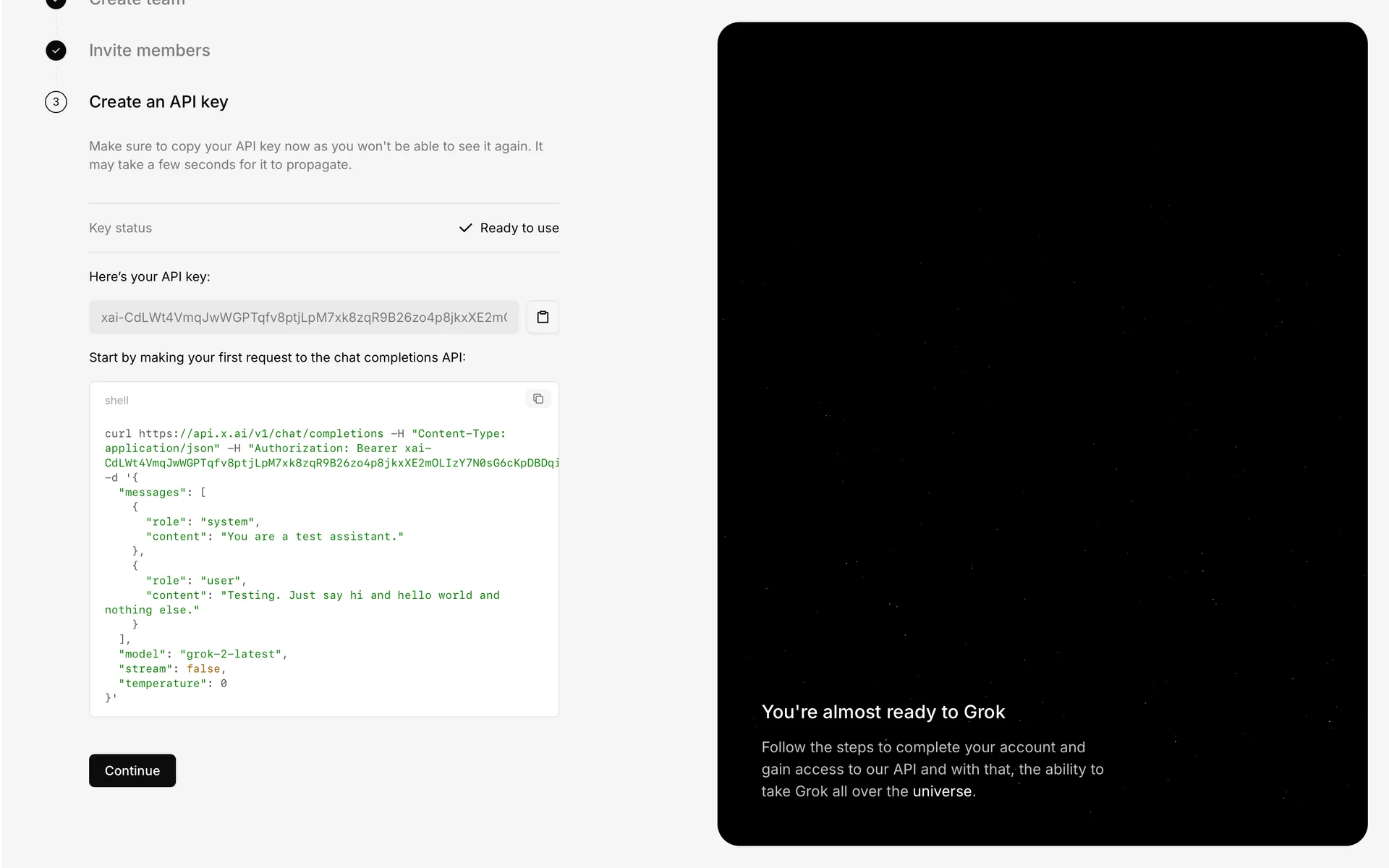The width and height of the screenshot is (1389, 868).
Task: Open the Invite members step
Action: click(x=149, y=51)
